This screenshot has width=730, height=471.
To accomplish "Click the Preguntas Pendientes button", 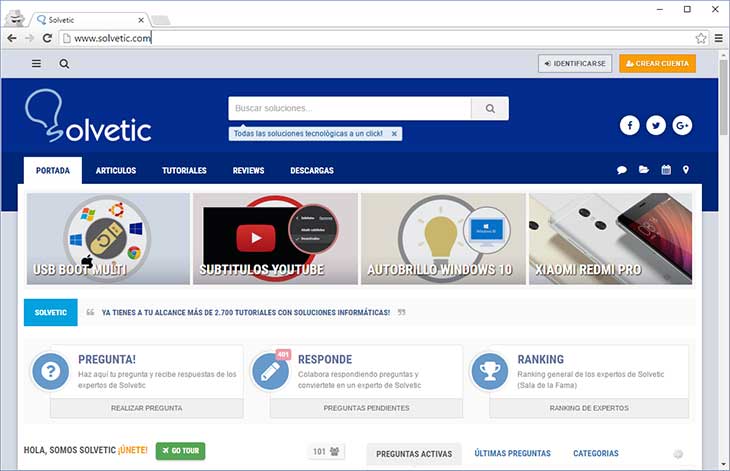I will click(x=366, y=408).
